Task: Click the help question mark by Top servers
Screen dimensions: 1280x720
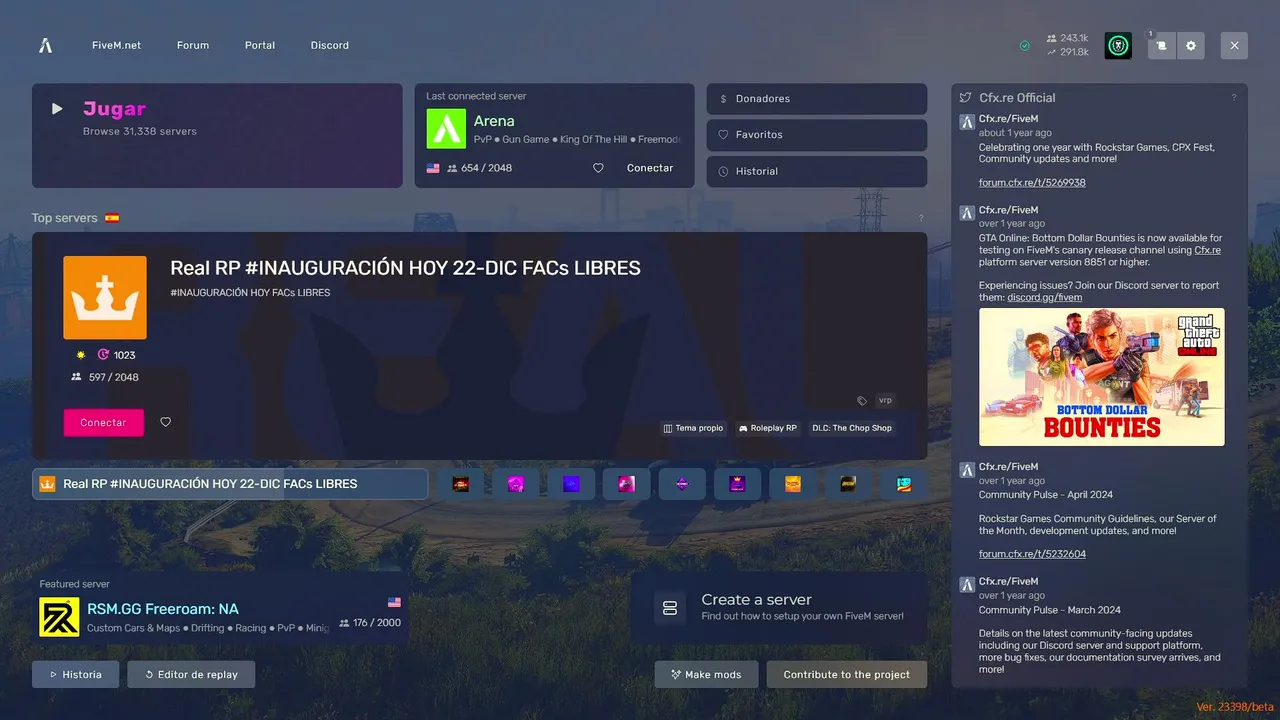Action: (921, 218)
